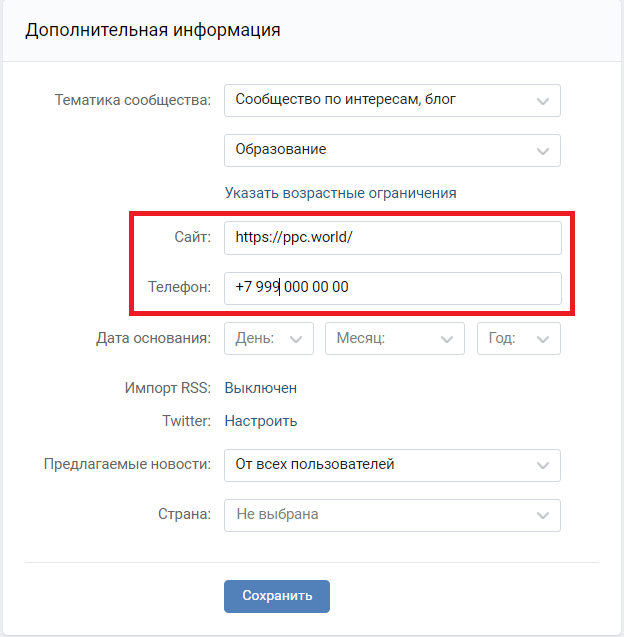Open the Год year dropdown
The height and width of the screenshot is (637, 624).
[x=518, y=339]
